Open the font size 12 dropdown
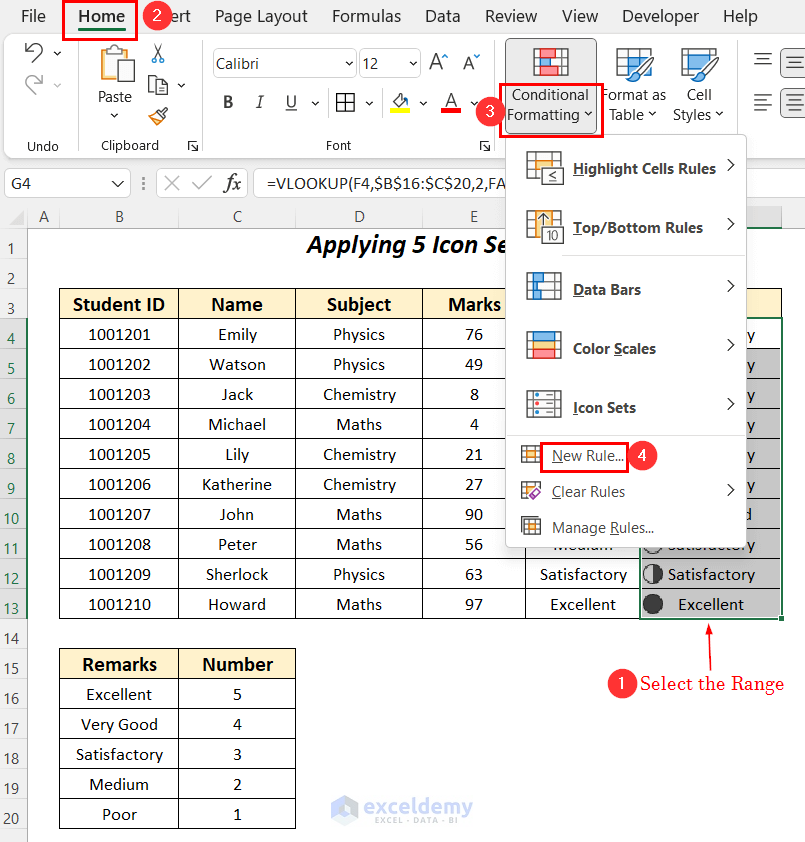This screenshot has height=842, width=805. 413,63
